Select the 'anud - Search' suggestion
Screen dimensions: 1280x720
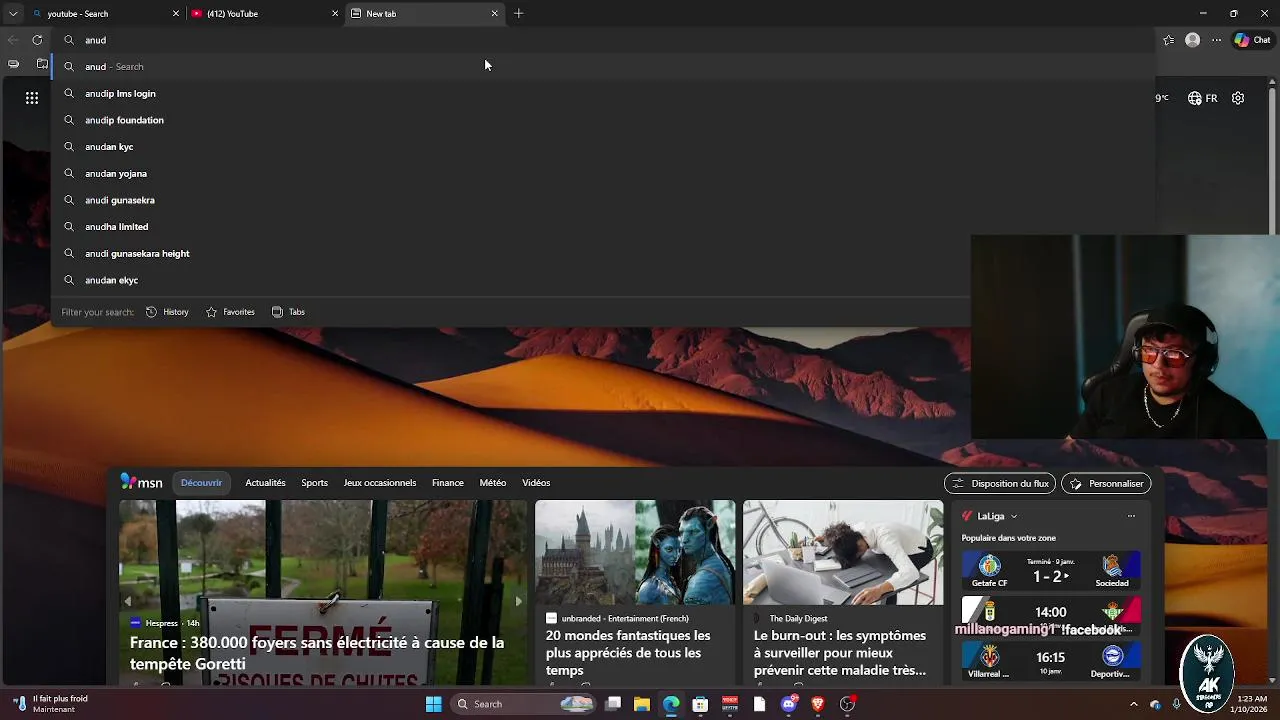[603, 67]
